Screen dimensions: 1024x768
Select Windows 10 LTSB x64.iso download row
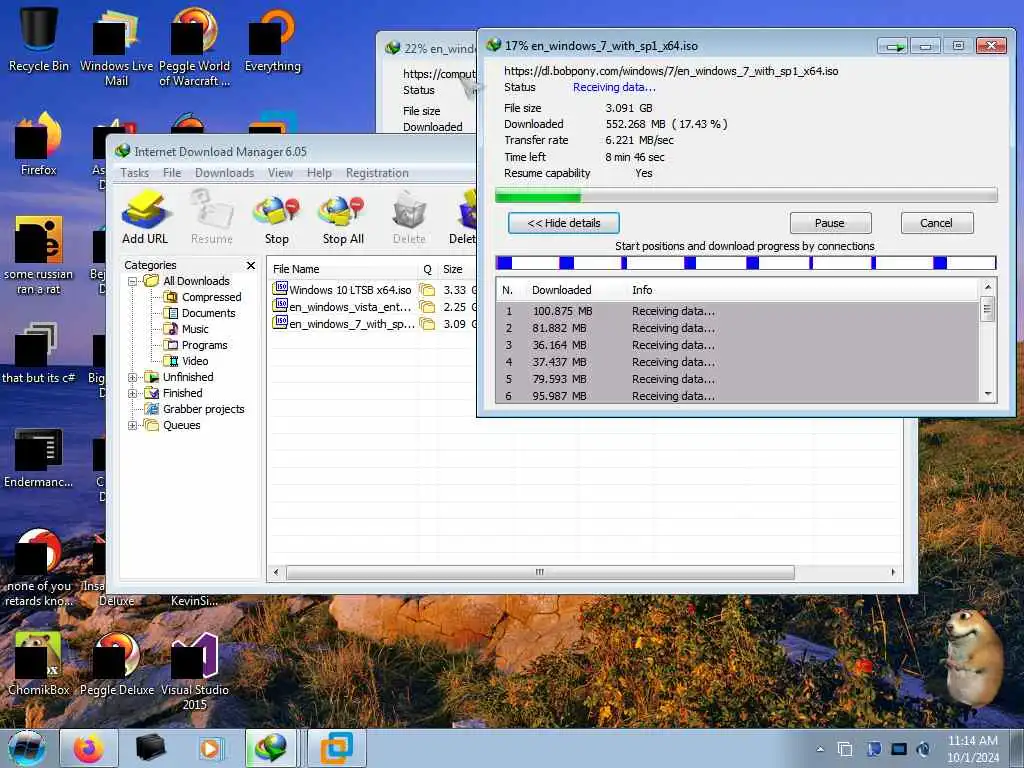(x=373, y=290)
